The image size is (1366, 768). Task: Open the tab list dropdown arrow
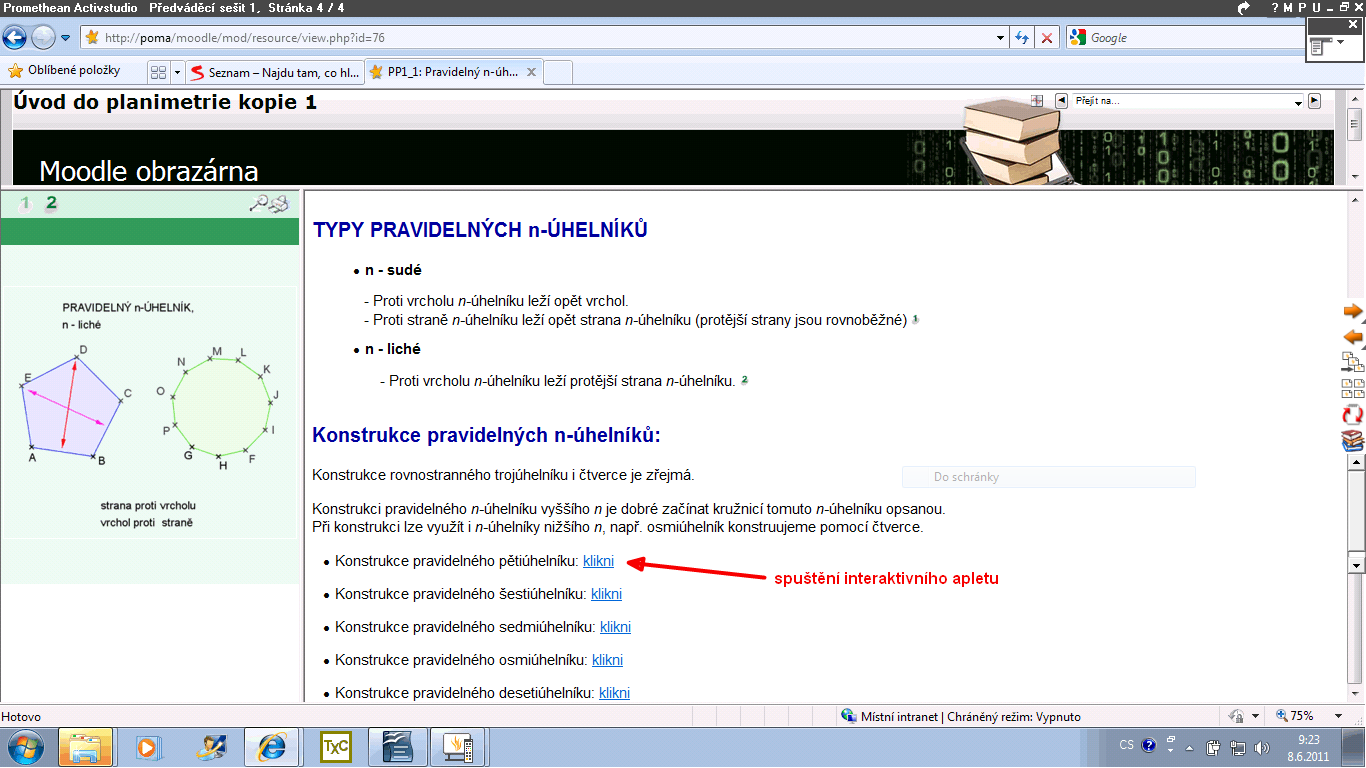coord(177,72)
